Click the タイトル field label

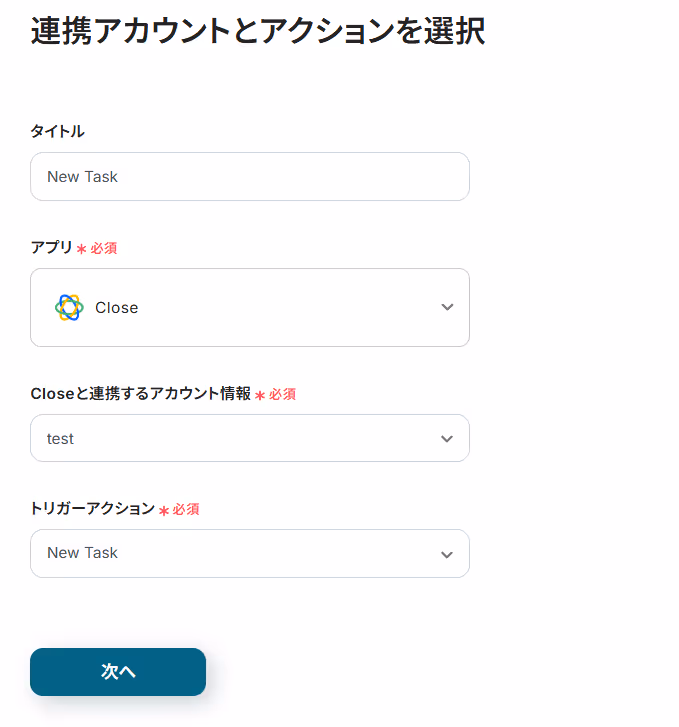tap(58, 131)
